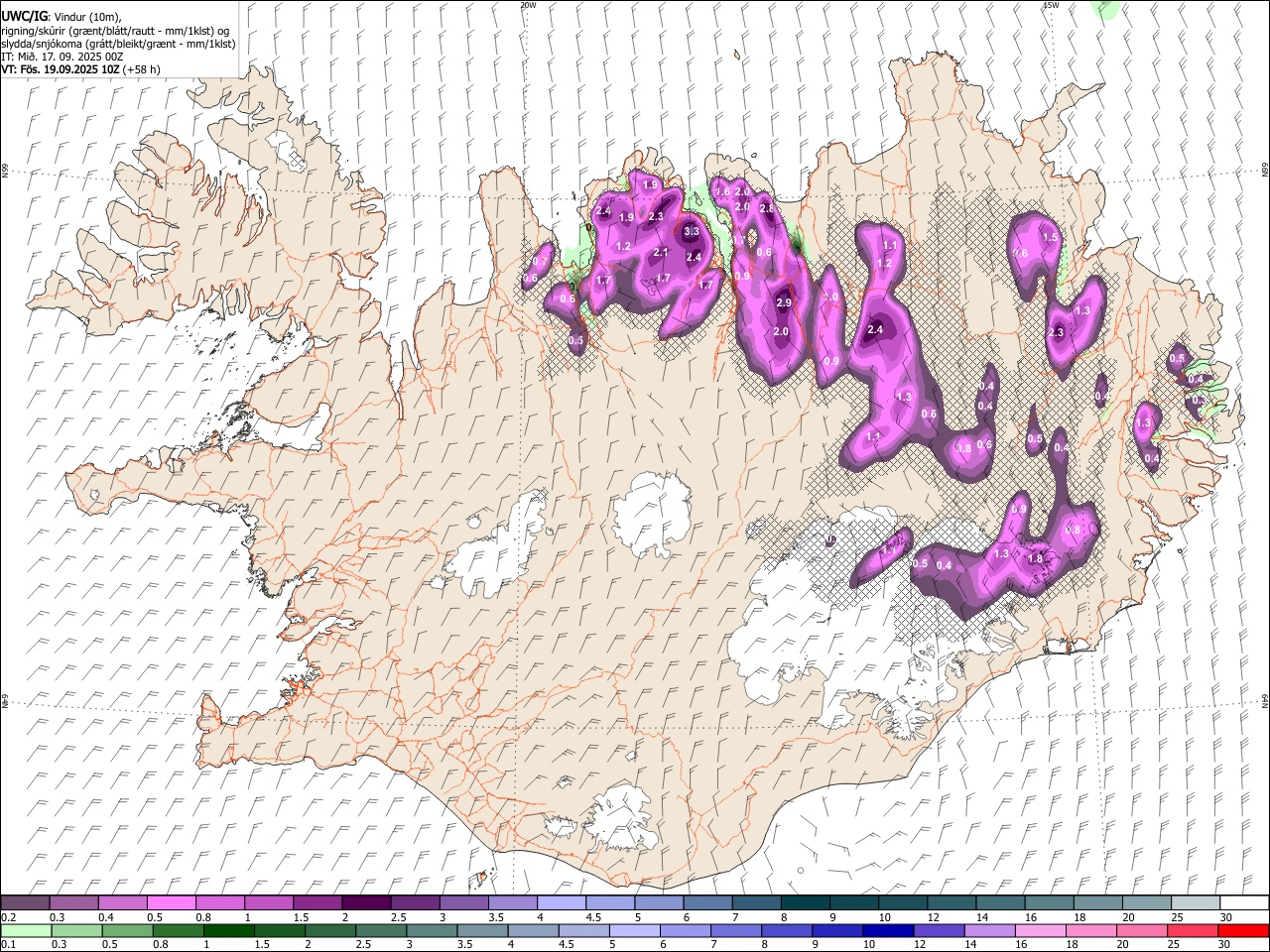
Task: Click the '2.1' precipitation value on the map
Action: pyautogui.click(x=661, y=253)
